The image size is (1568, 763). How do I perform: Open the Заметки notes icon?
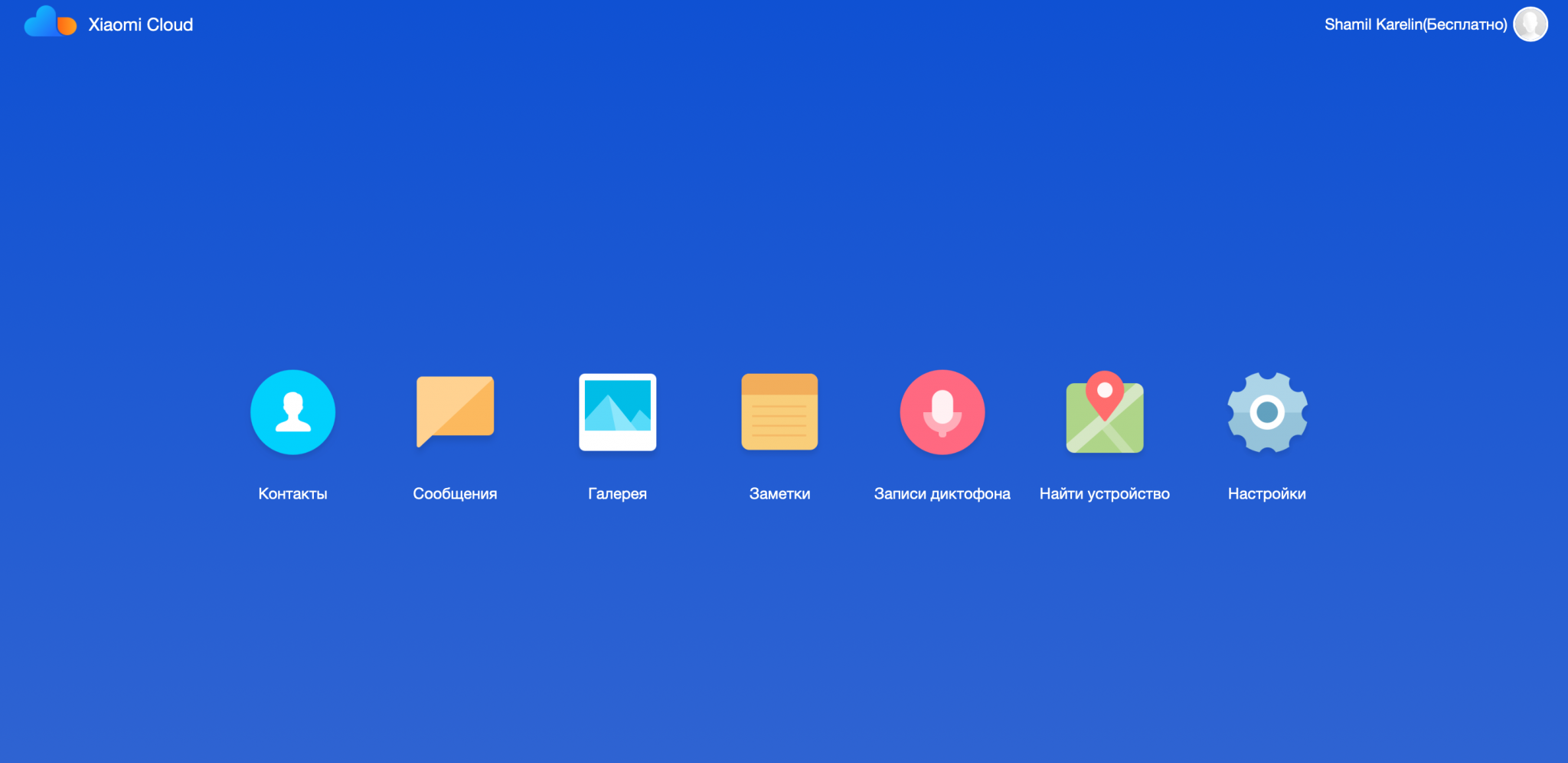tap(779, 412)
